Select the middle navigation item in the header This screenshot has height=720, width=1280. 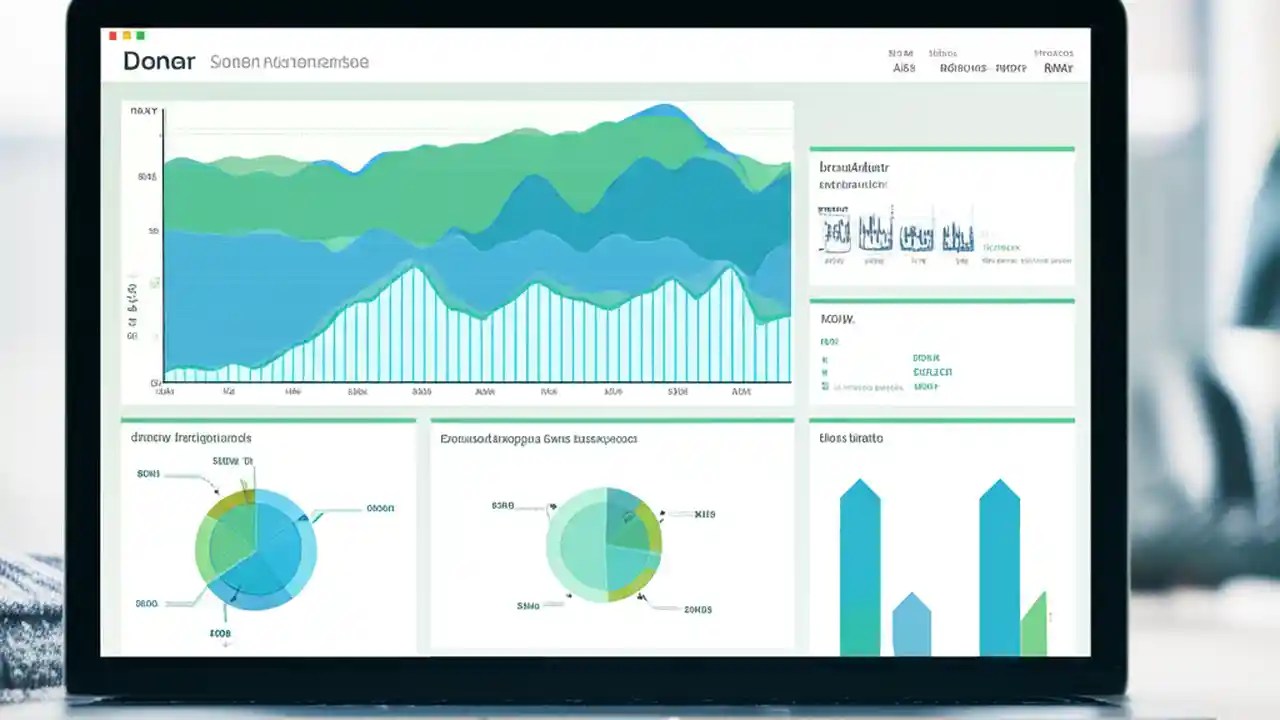pyautogui.click(x=962, y=68)
